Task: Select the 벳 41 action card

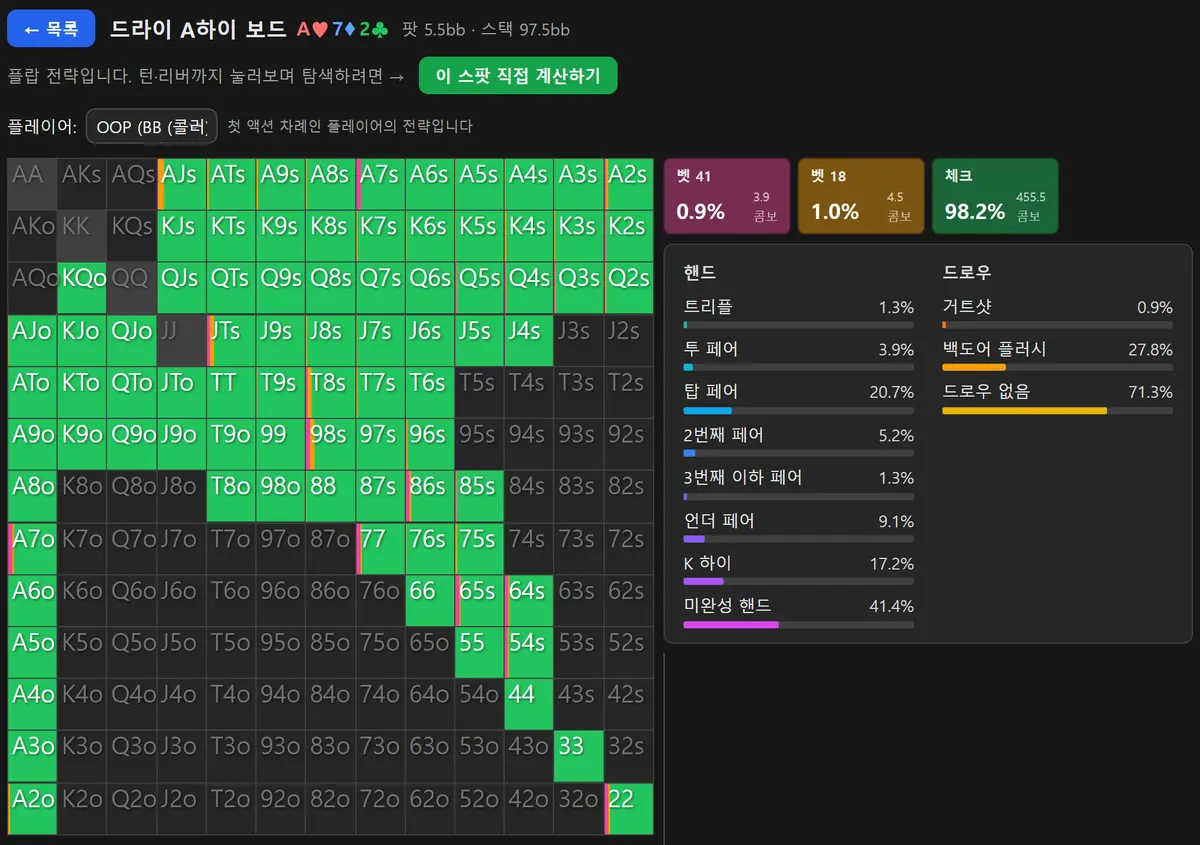Action: point(727,196)
